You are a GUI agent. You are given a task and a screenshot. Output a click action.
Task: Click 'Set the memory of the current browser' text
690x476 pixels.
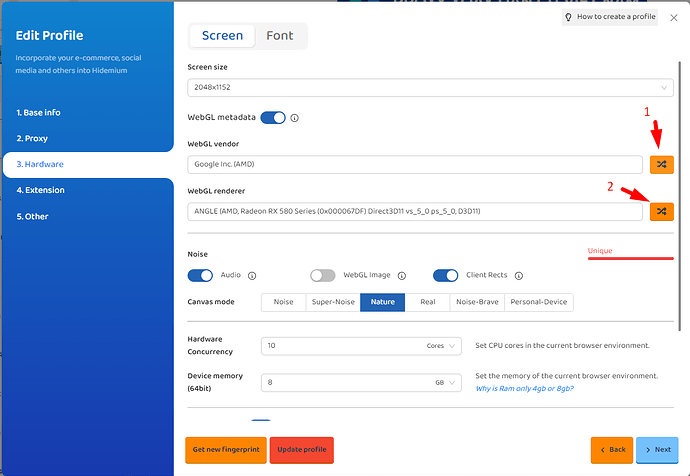pyautogui.click(x=566, y=376)
